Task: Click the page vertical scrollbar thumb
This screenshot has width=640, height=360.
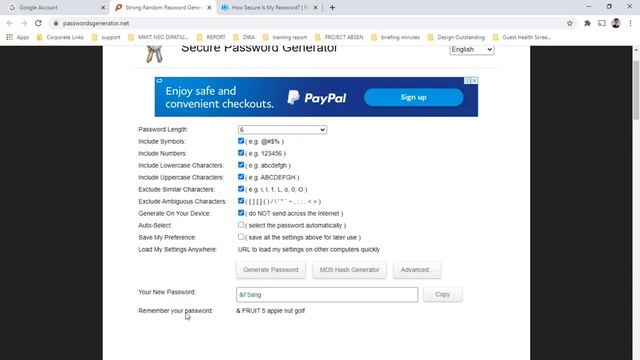Action: [636, 91]
